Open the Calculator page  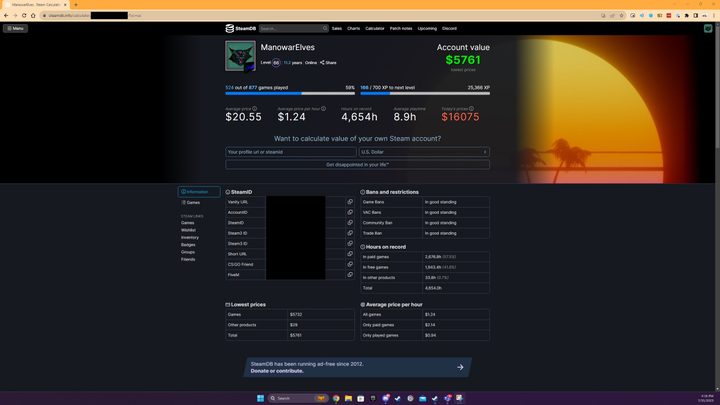coord(375,28)
